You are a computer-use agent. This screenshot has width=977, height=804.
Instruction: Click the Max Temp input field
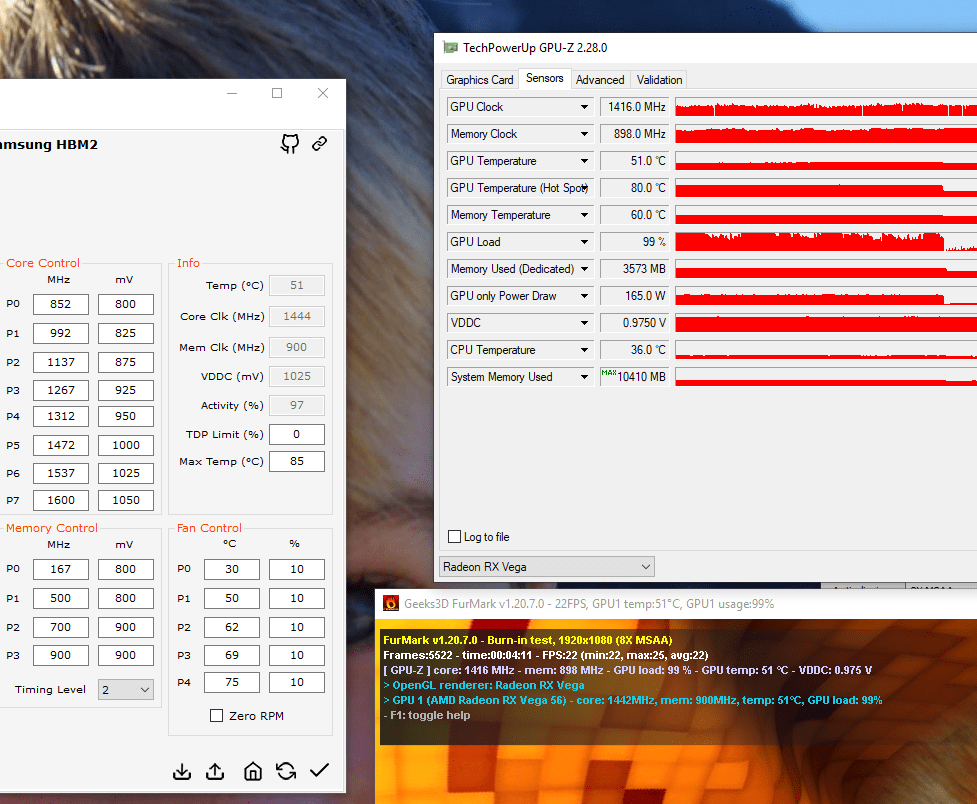point(297,461)
